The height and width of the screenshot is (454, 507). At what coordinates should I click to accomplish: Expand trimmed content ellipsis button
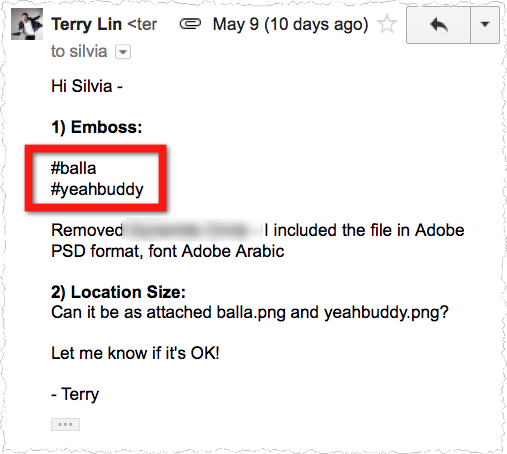[65, 424]
